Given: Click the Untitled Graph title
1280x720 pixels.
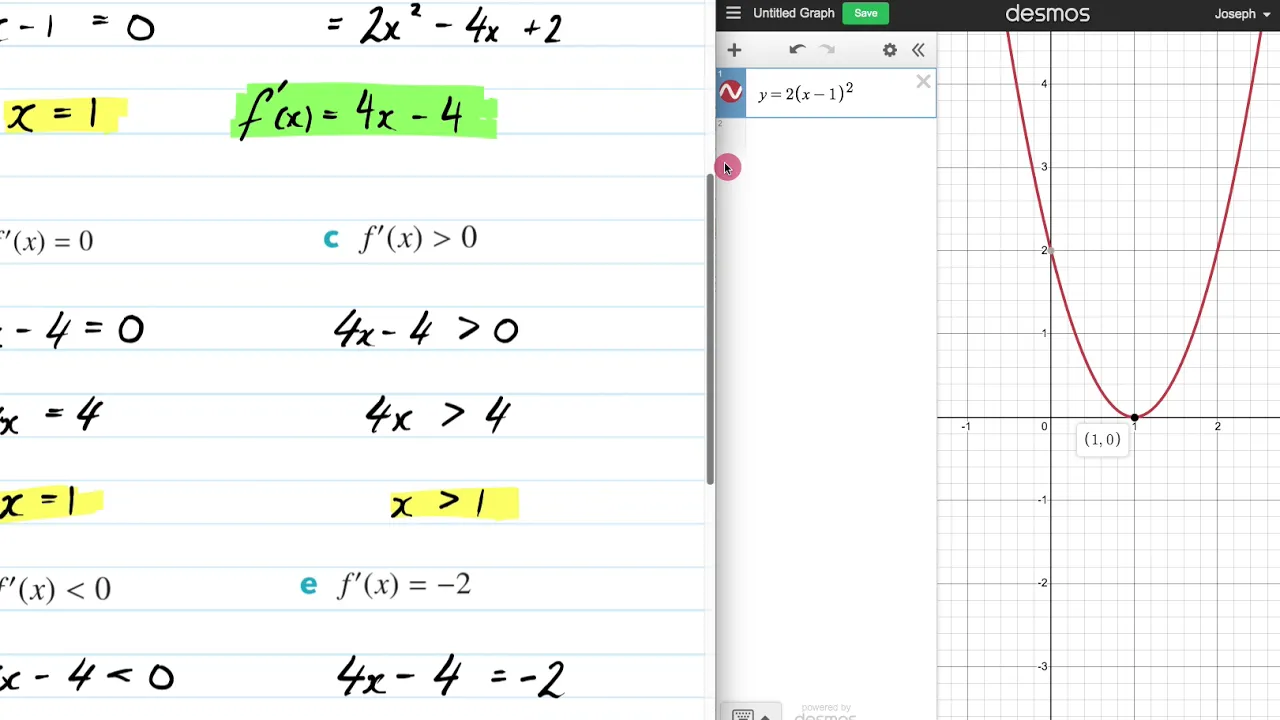Looking at the screenshot, I should (793, 13).
